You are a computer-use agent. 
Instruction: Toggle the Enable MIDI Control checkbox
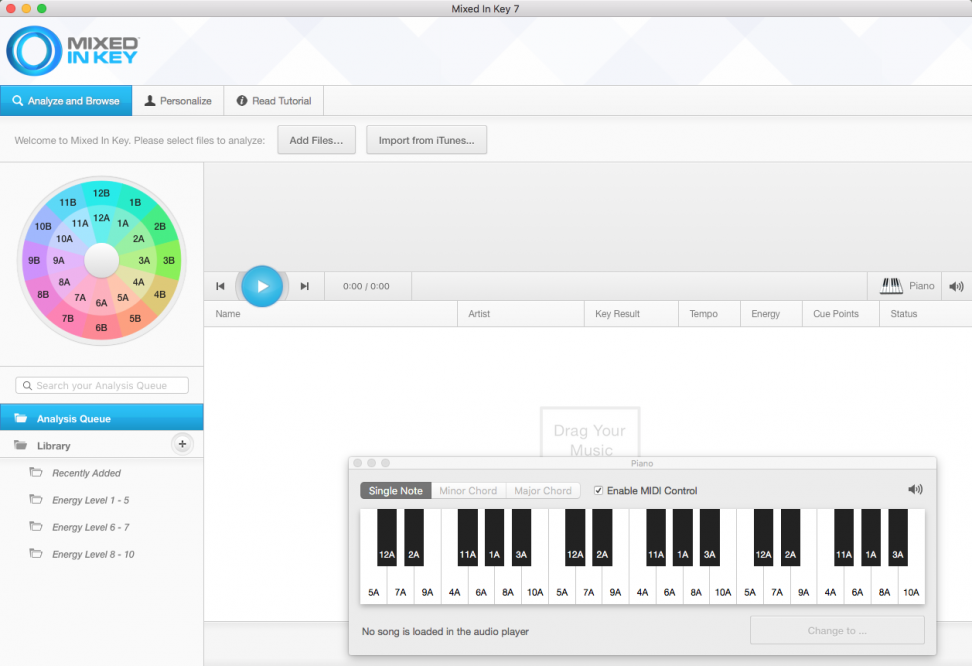coord(599,491)
